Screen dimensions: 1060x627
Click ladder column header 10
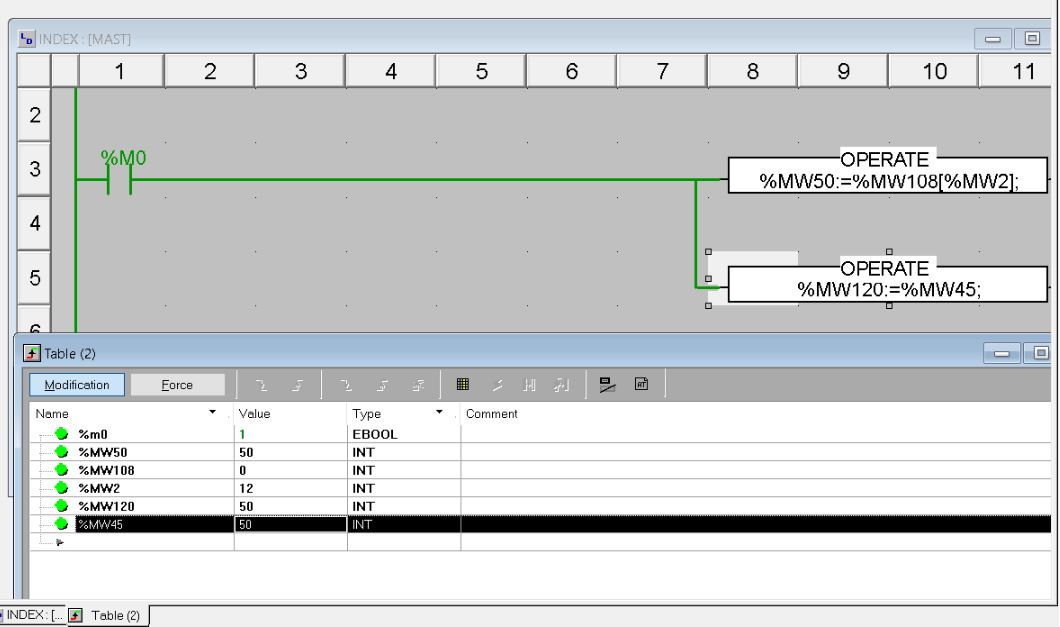934,70
